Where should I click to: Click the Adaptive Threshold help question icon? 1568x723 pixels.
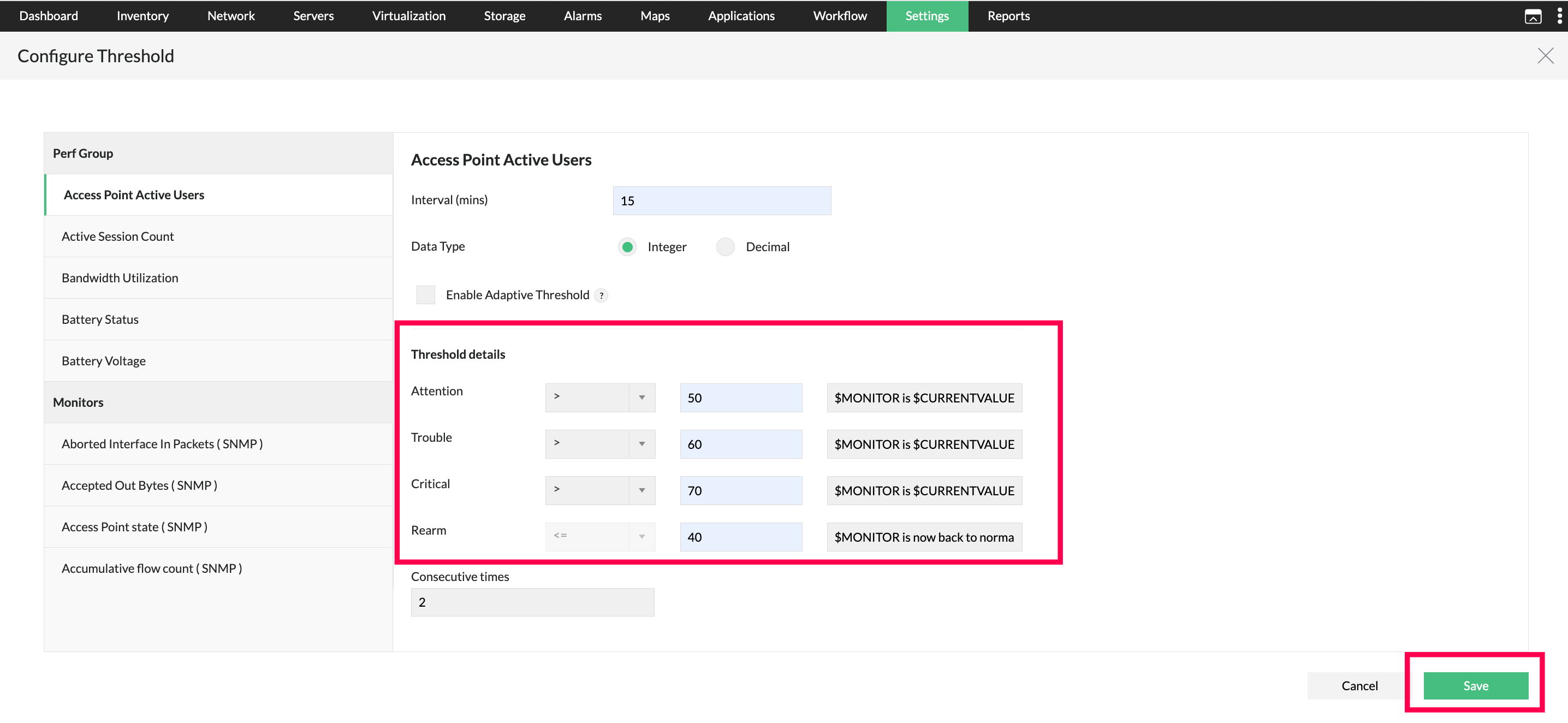pos(602,295)
